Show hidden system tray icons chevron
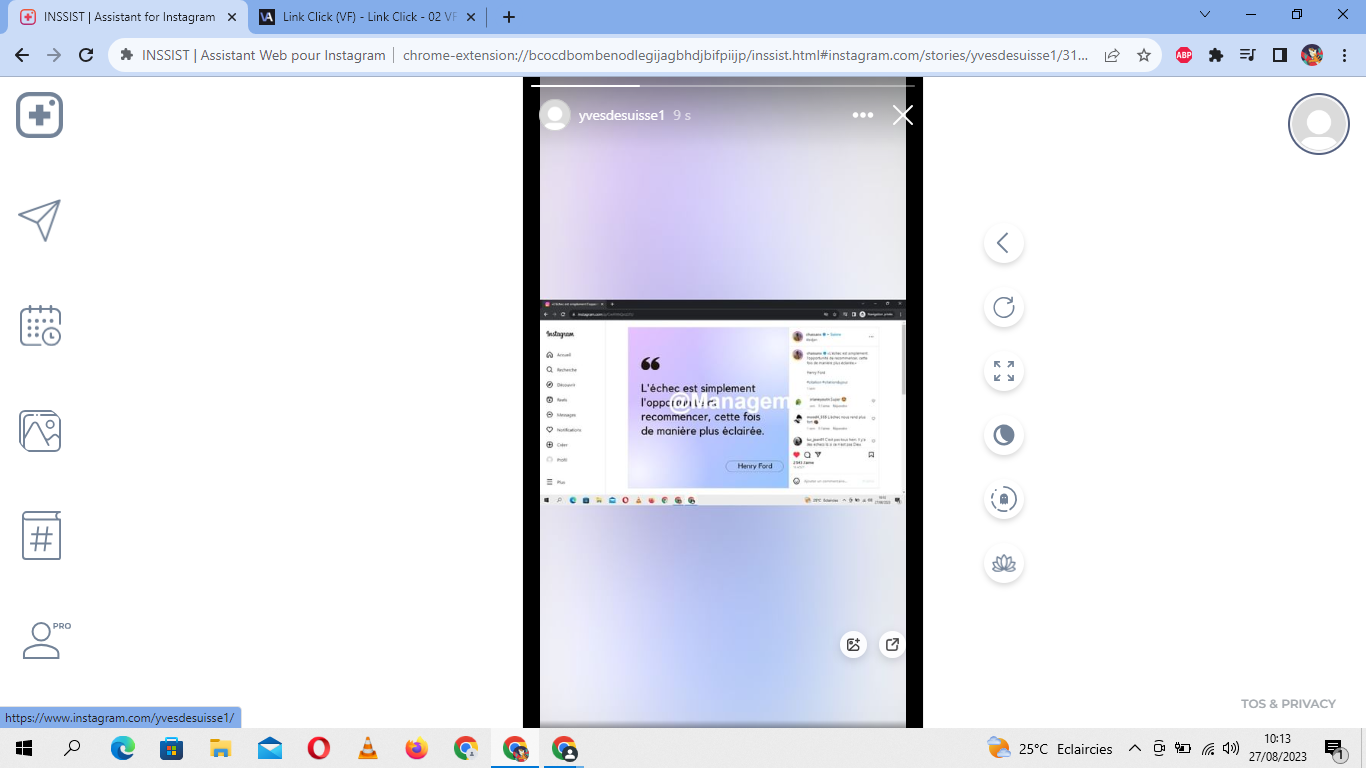 click(1134, 748)
